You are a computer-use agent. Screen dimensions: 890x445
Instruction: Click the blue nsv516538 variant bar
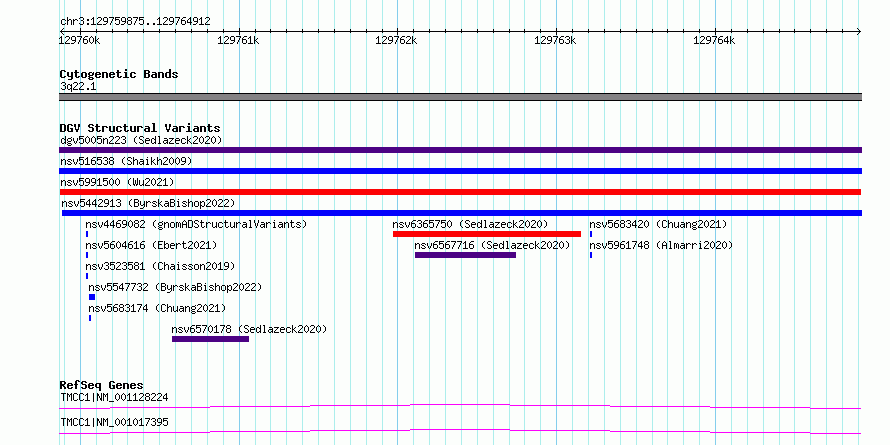coord(460,171)
